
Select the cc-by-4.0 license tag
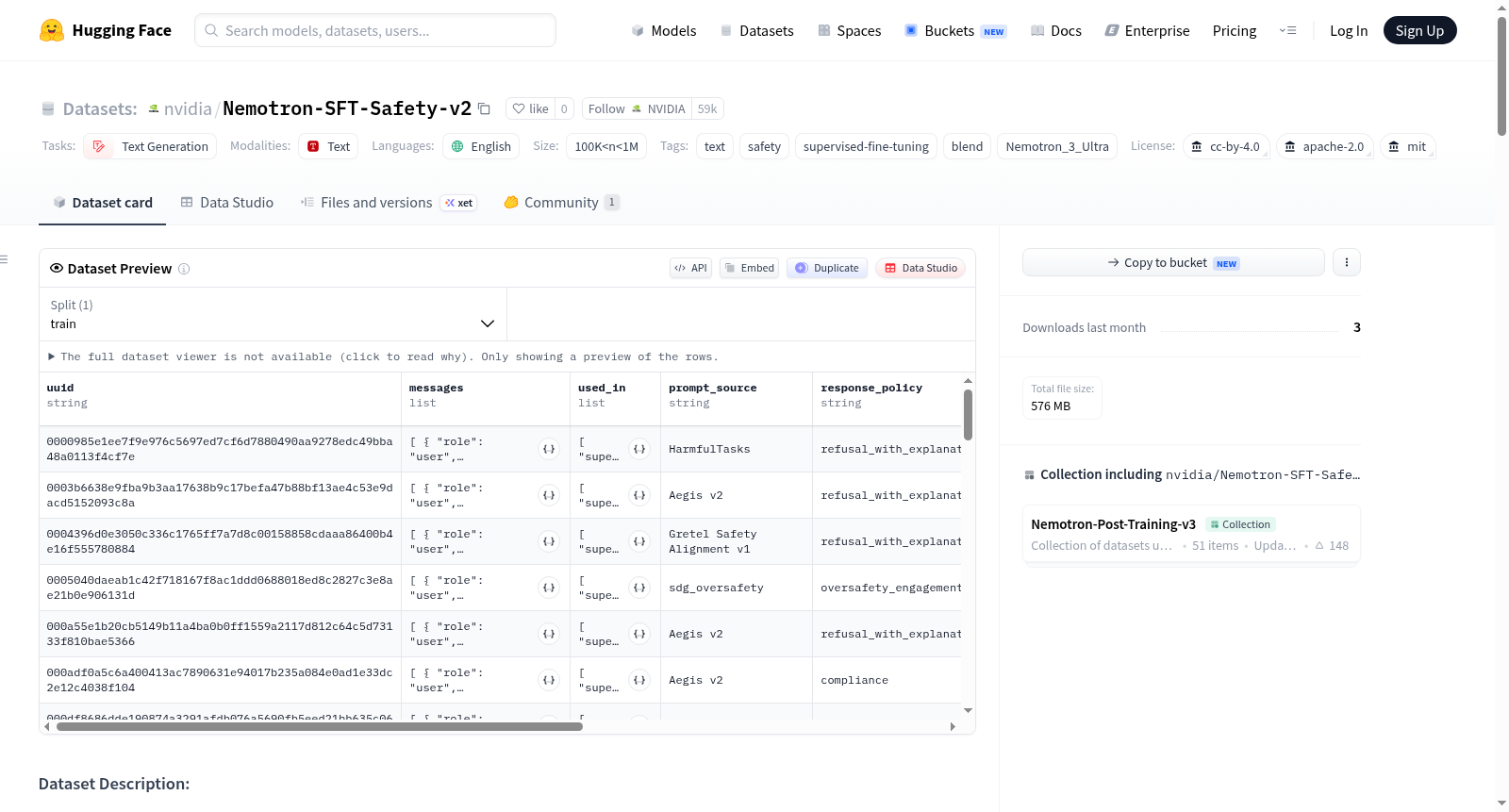coord(1226,146)
